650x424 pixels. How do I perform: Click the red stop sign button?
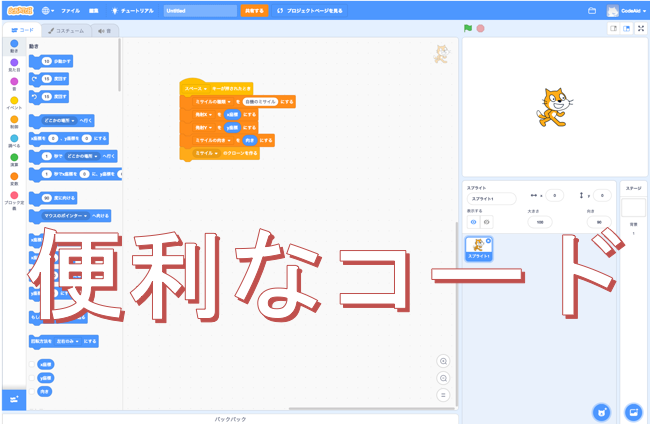(480, 29)
